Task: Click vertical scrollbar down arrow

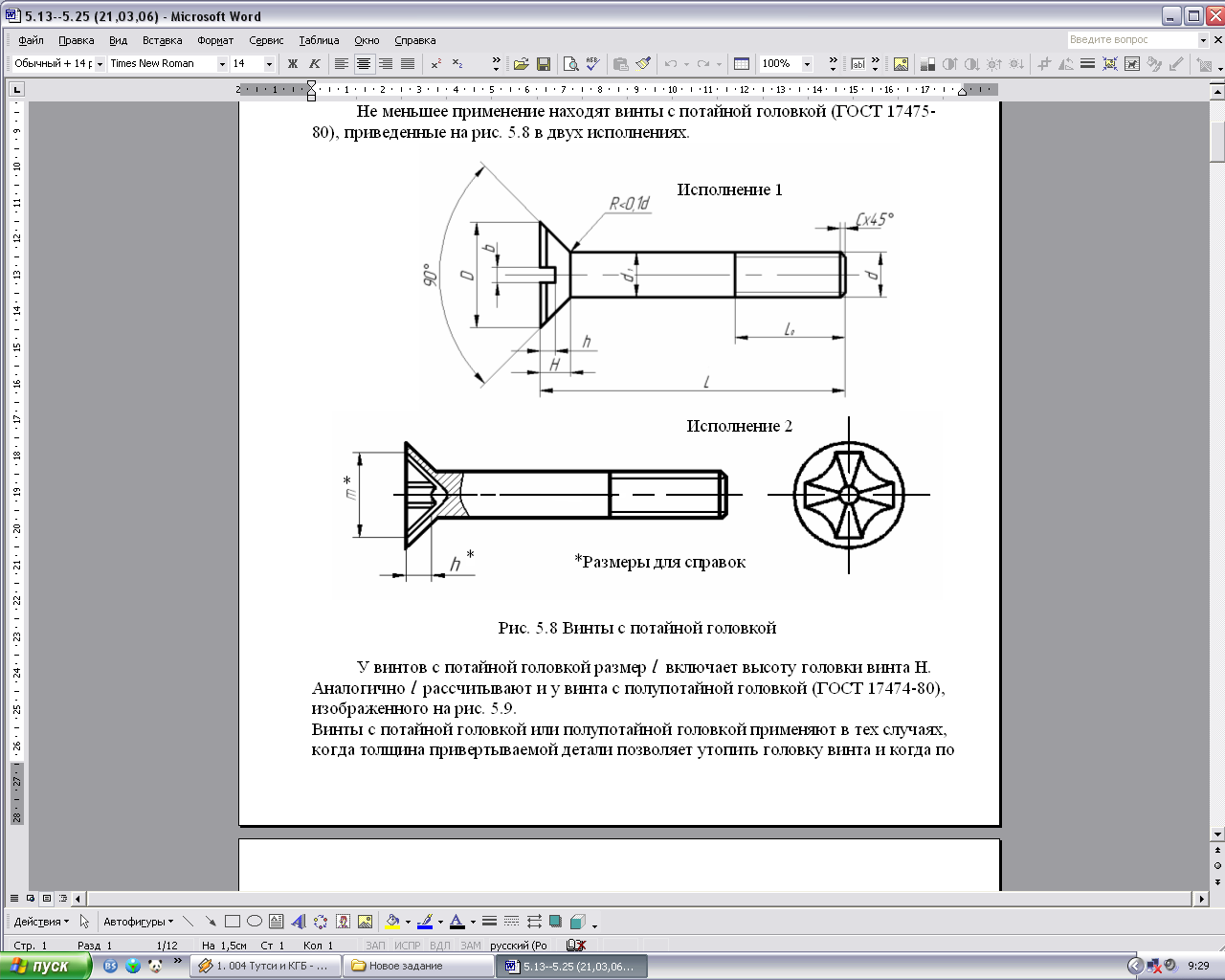Action: click(1217, 834)
